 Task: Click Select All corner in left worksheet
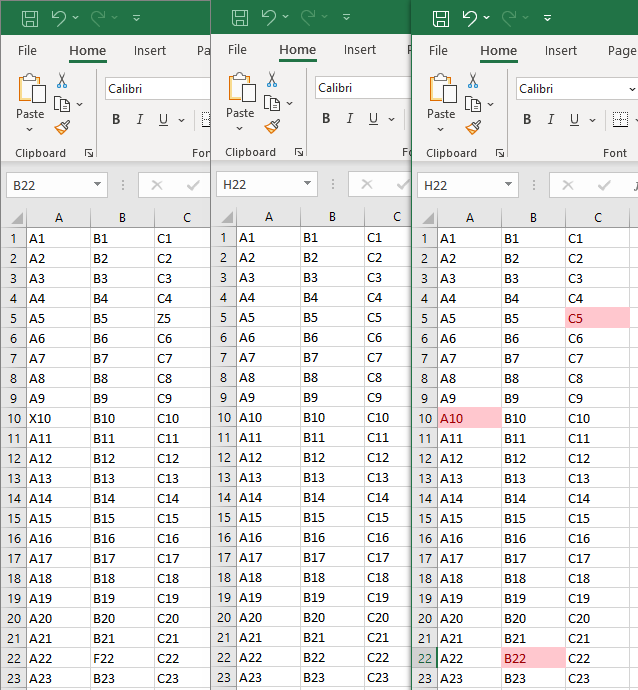(15, 217)
